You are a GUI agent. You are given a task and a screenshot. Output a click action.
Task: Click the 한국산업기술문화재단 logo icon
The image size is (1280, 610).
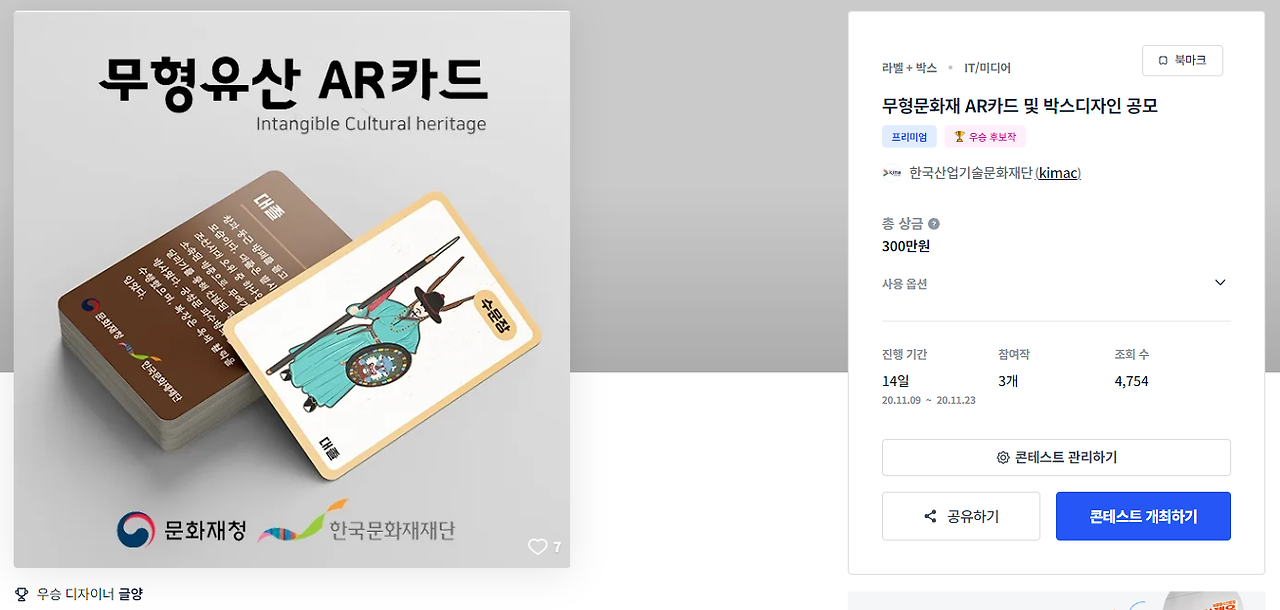pyautogui.click(x=892, y=173)
